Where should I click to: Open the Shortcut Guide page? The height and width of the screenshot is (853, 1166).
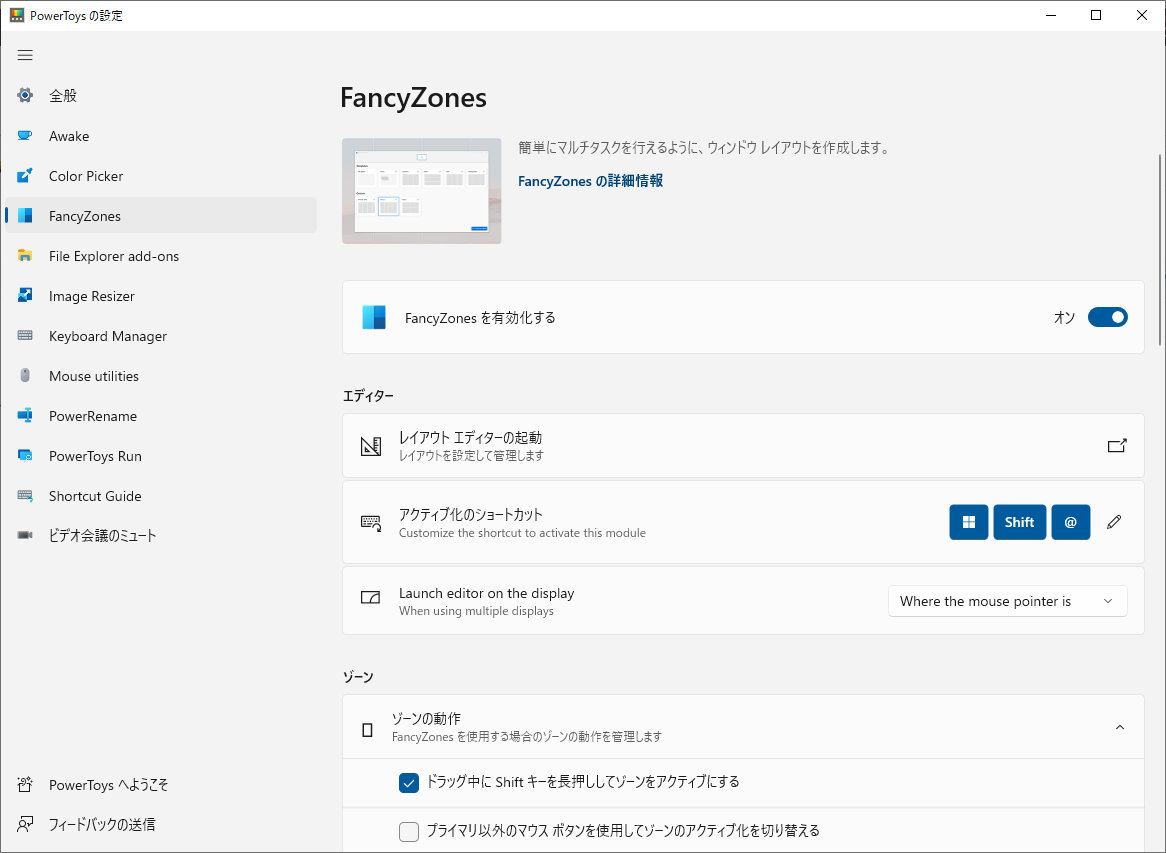pos(161,496)
